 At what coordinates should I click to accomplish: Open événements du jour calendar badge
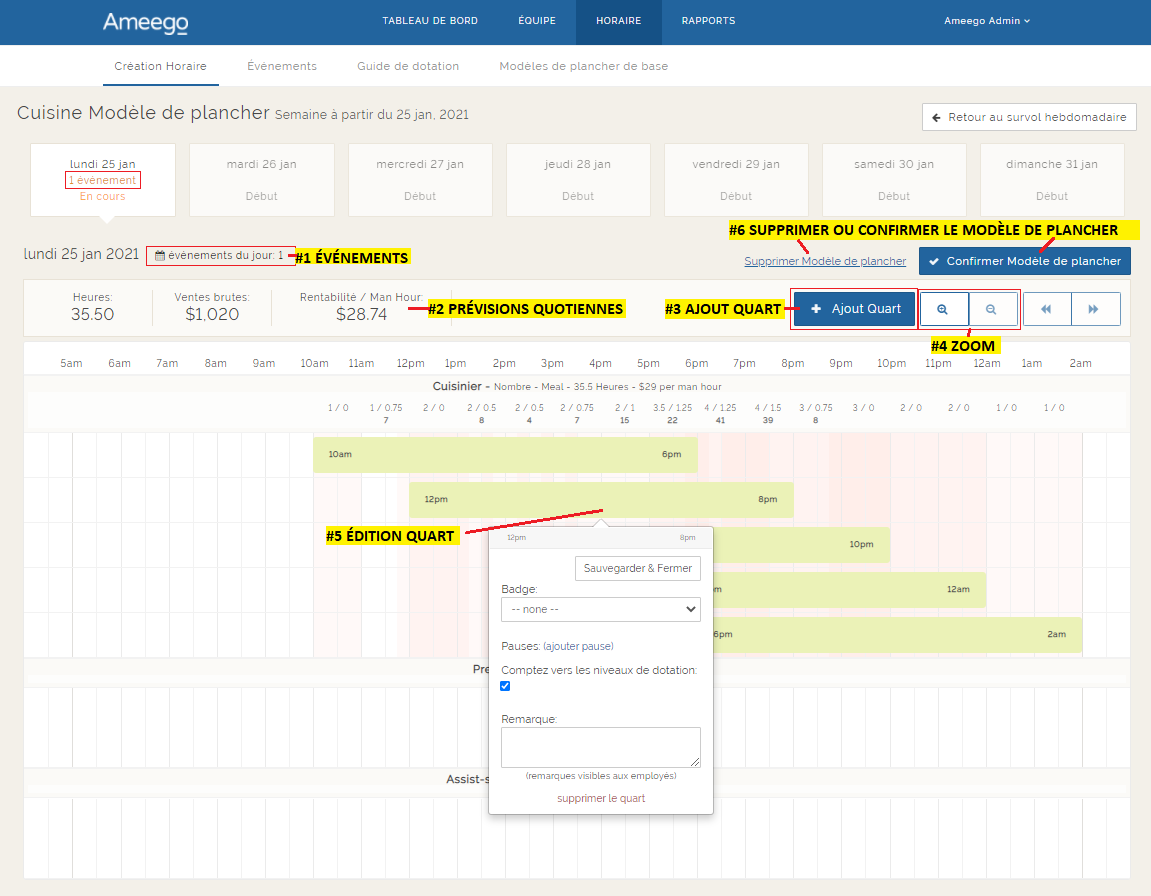[219, 256]
